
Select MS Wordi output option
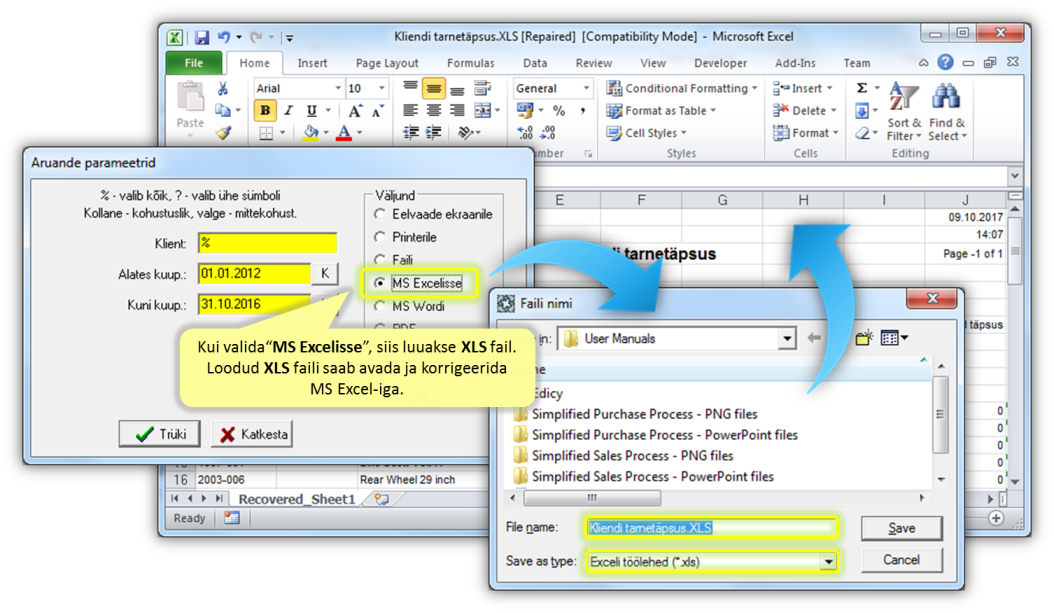[380, 306]
